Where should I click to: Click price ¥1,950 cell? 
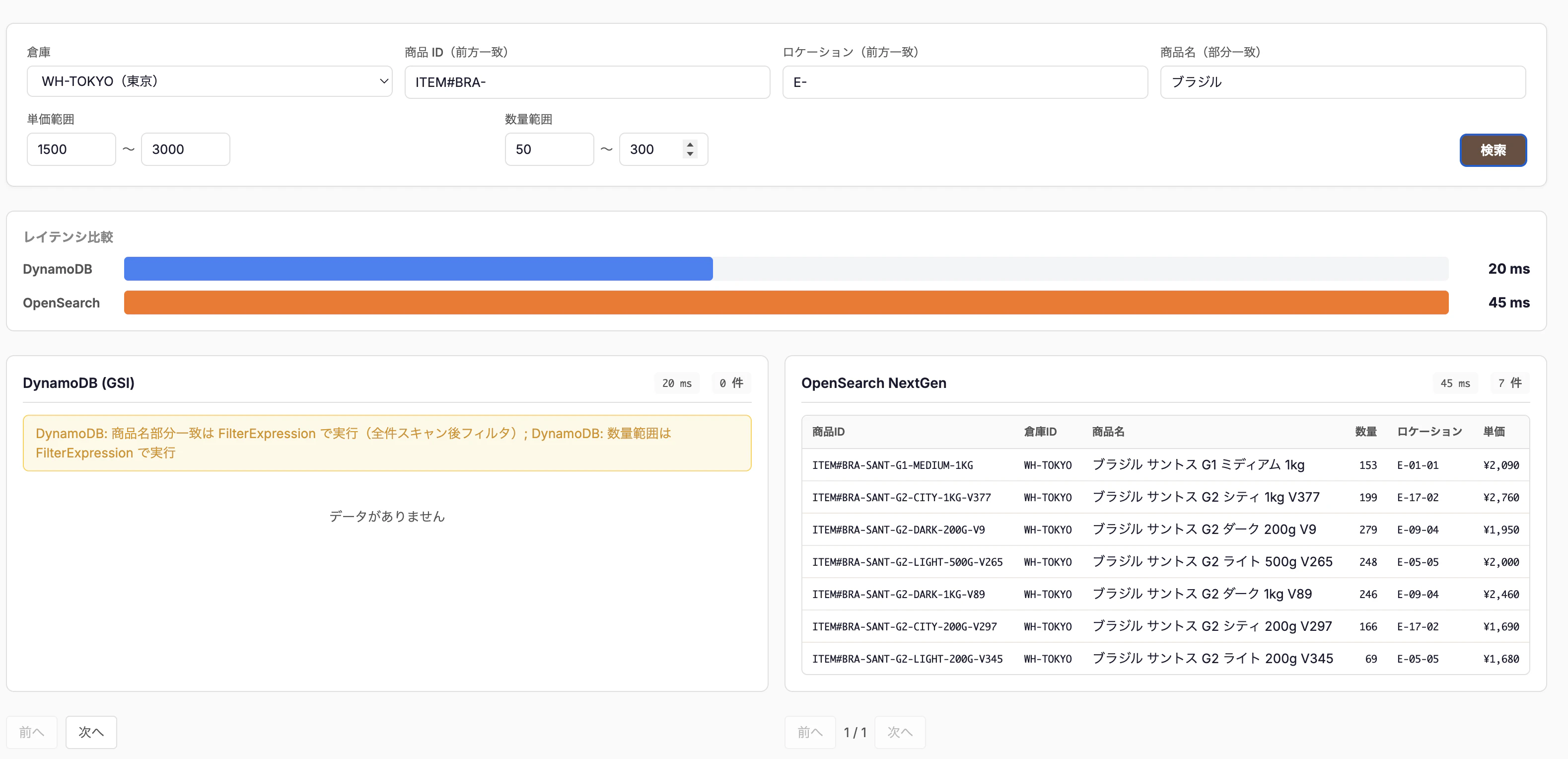(x=1501, y=530)
